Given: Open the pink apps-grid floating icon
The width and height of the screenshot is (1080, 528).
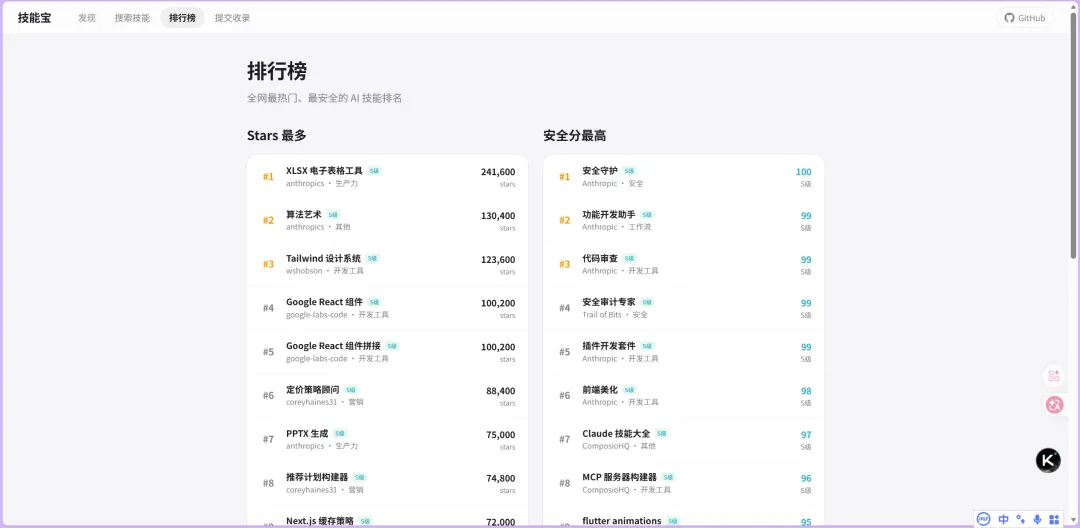Looking at the screenshot, I should 1054,375.
